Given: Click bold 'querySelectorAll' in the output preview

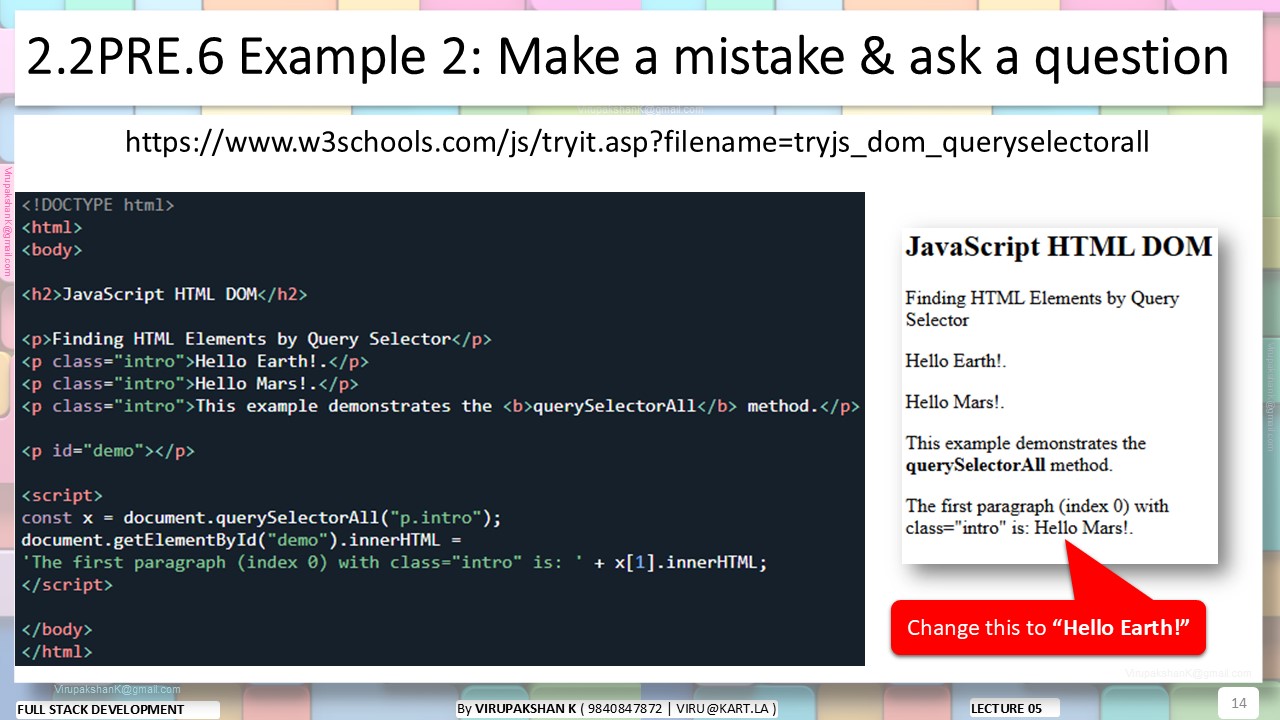Looking at the screenshot, I should point(975,465).
